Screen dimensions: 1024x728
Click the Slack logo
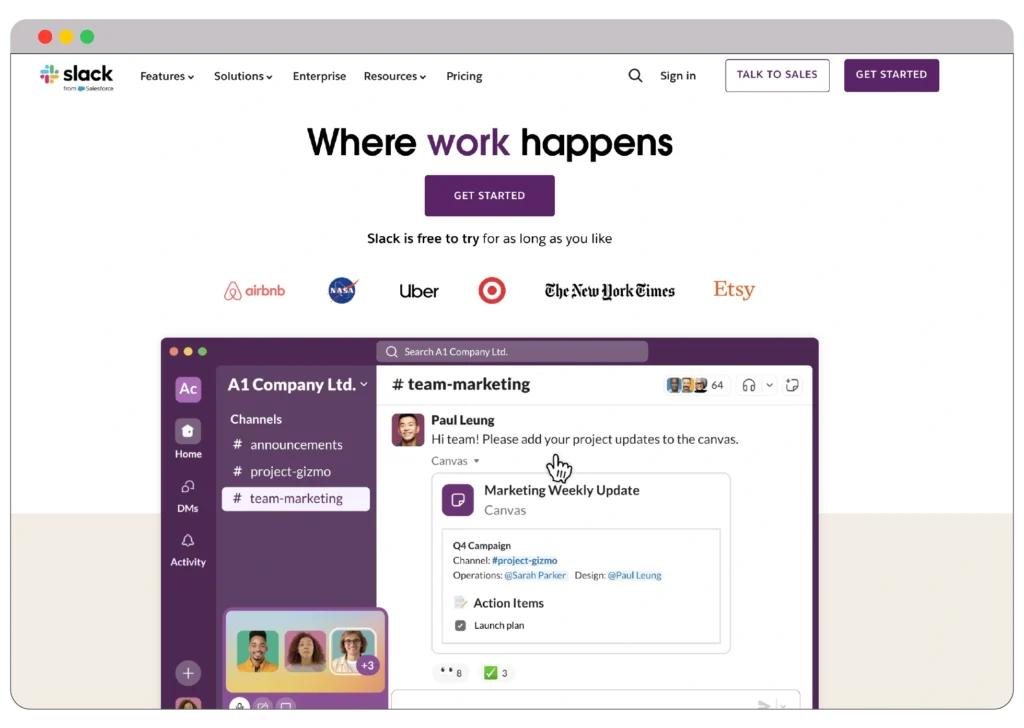click(76, 78)
